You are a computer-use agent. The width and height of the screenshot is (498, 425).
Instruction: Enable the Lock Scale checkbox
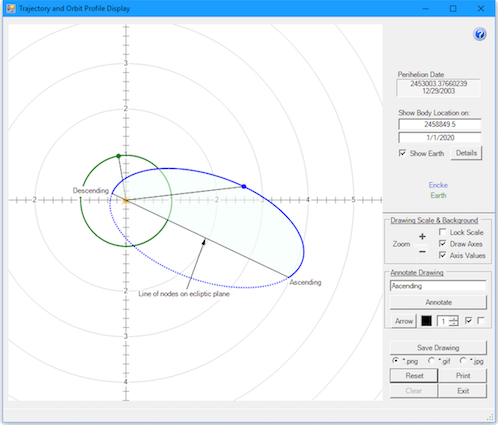click(x=443, y=232)
